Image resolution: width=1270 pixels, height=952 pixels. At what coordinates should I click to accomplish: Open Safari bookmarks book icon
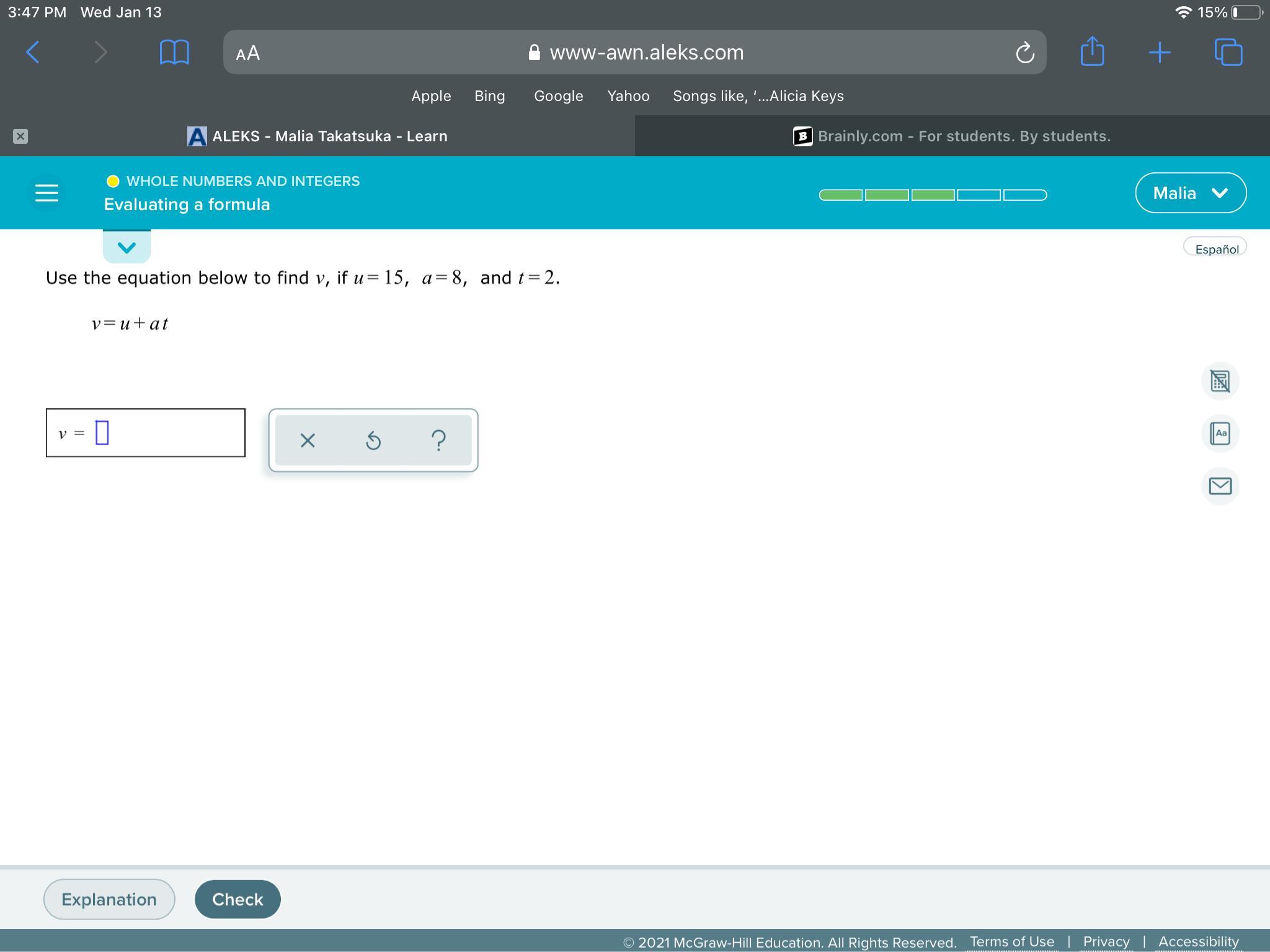[174, 52]
